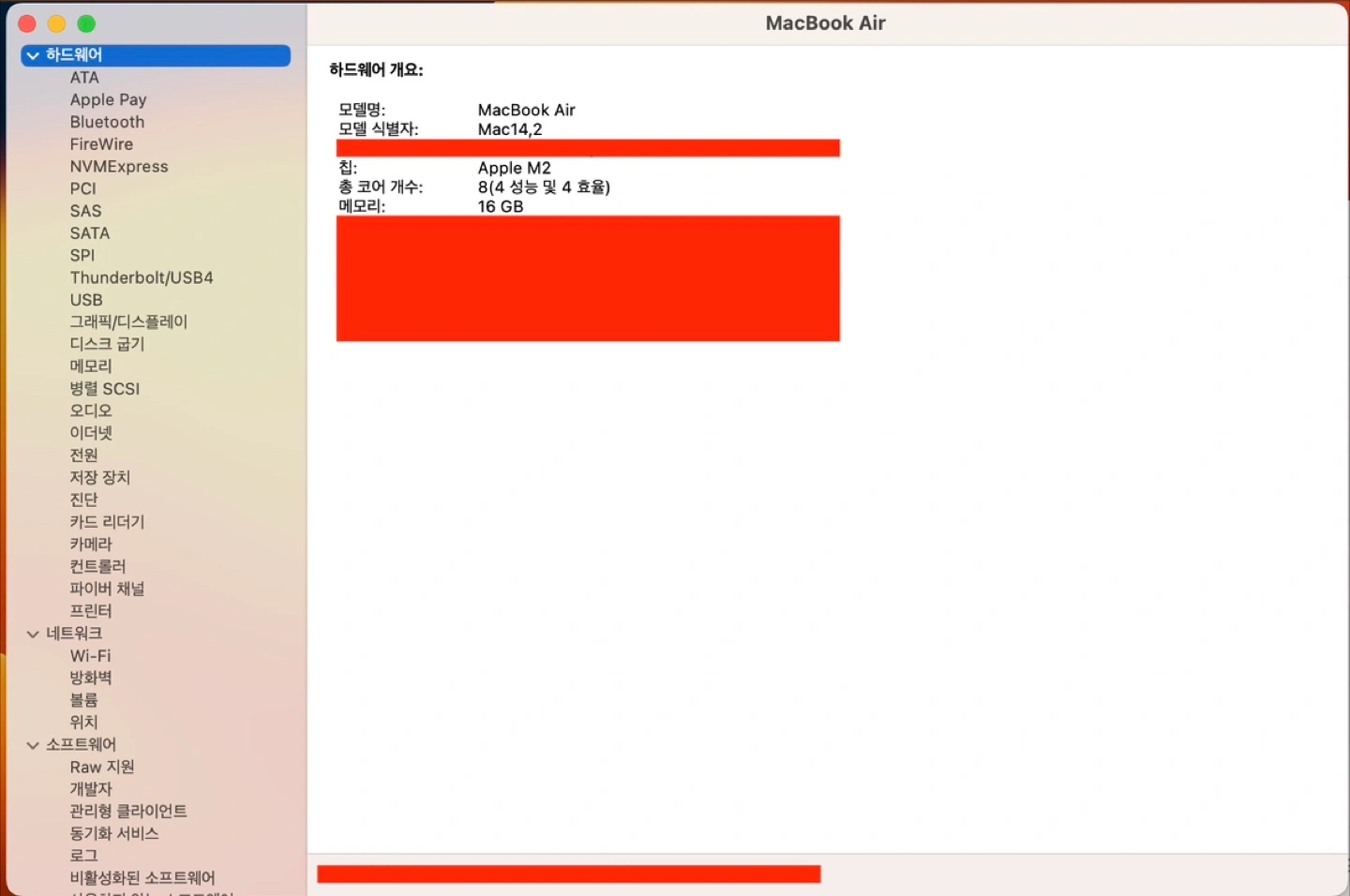This screenshot has width=1350, height=896.
Task: Open Raw 지원 under 소프트웨어
Action: (102, 767)
